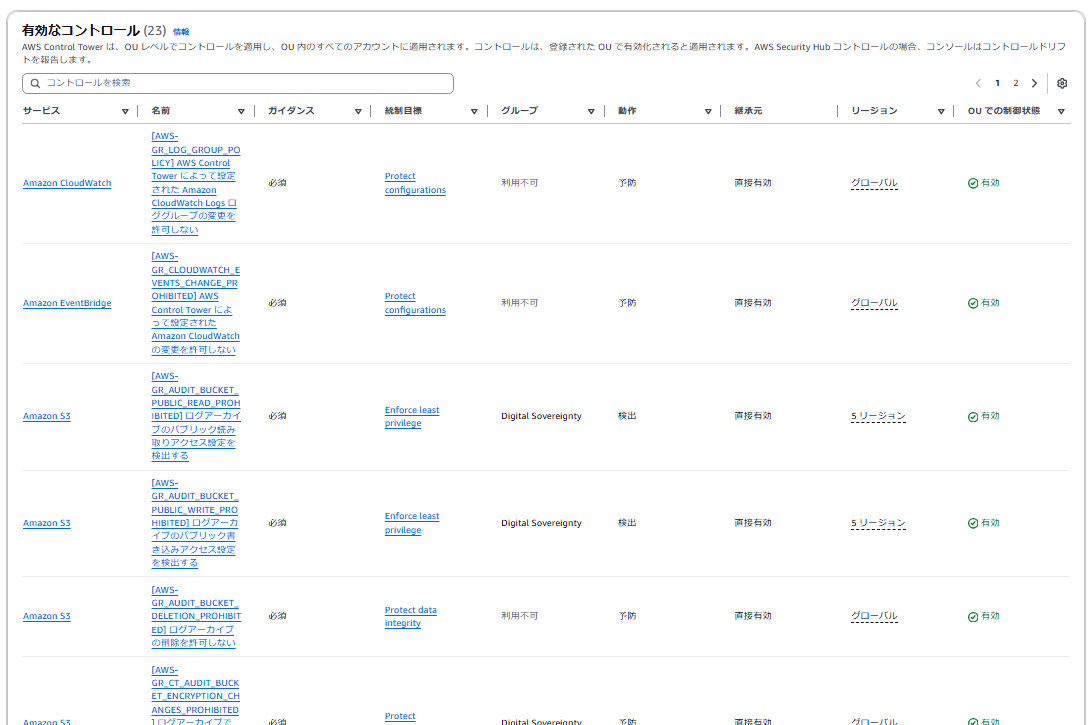Click the previous page left chevron
This screenshot has width=1092, height=725.
point(978,83)
